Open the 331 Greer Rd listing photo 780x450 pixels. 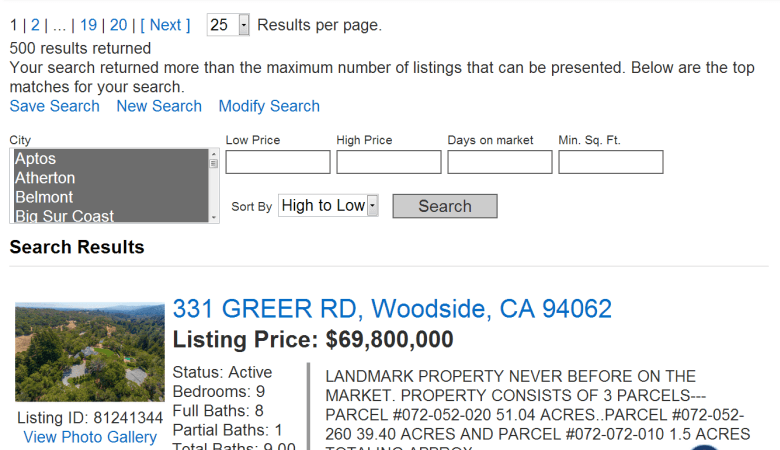pos(90,353)
